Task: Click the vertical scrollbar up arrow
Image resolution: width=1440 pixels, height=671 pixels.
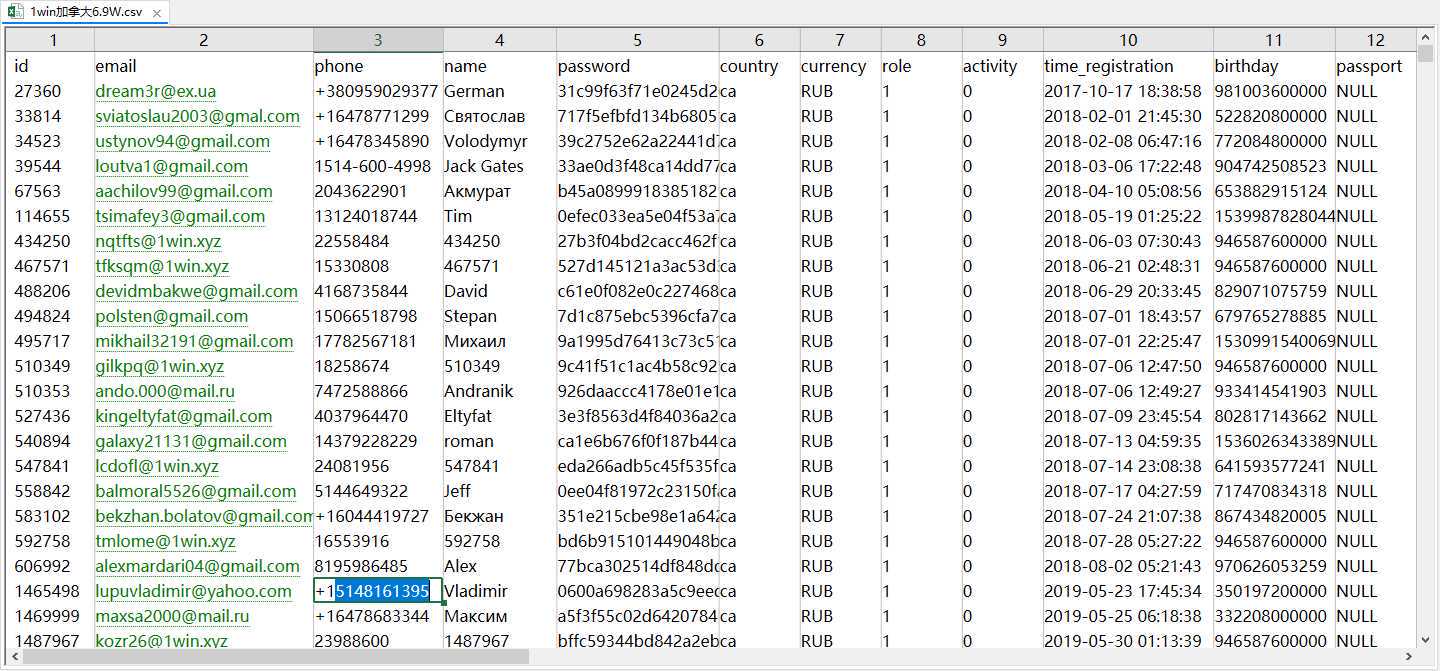Action: [x=1424, y=37]
